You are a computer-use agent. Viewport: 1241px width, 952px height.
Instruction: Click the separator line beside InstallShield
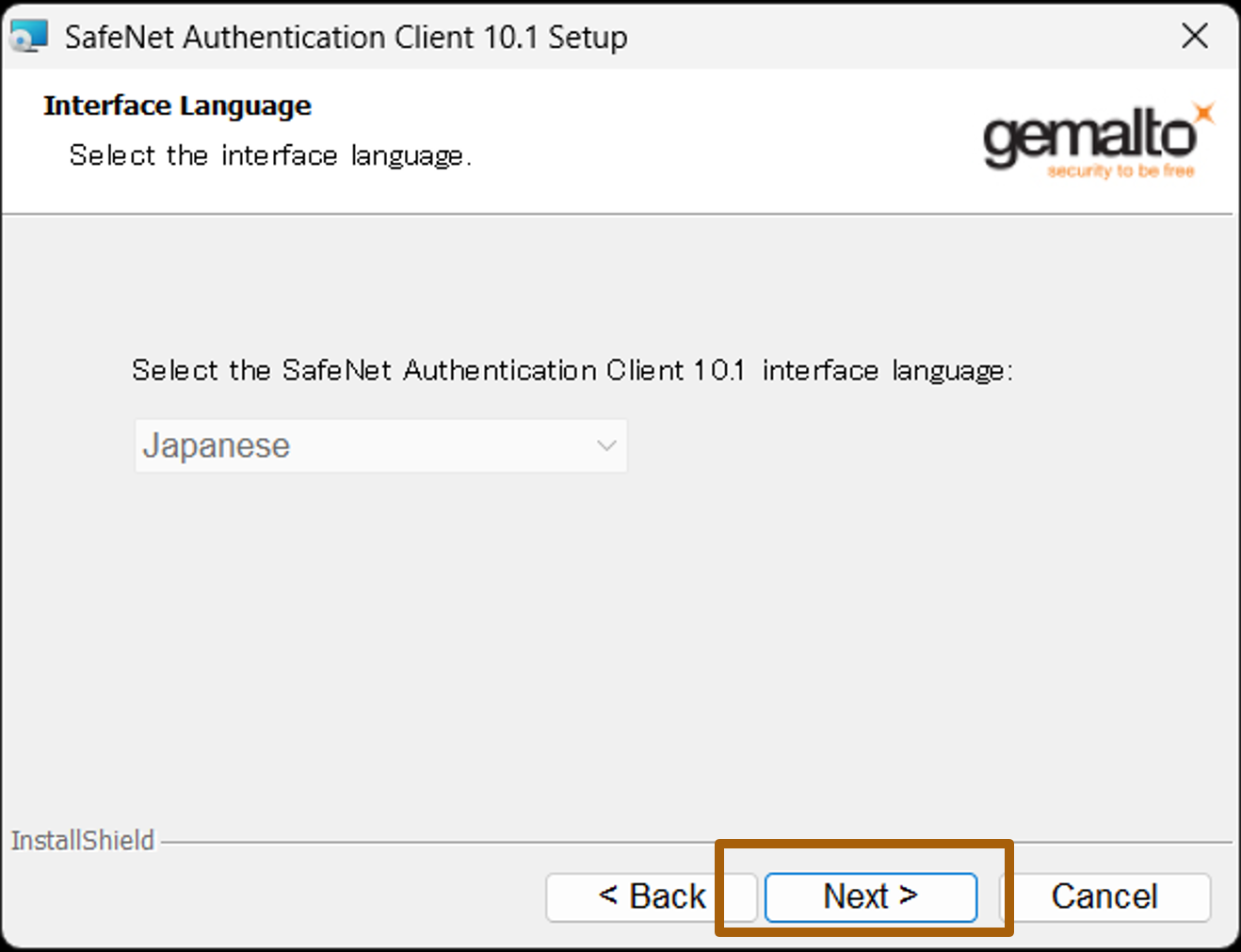[697, 842]
